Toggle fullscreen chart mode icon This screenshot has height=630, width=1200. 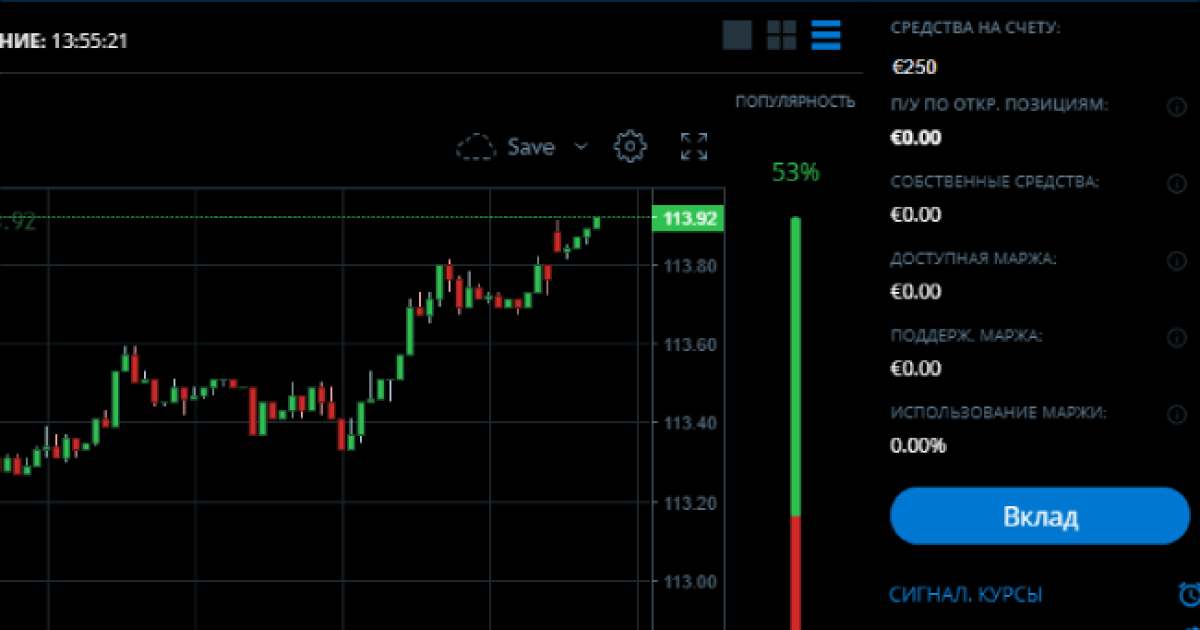point(694,146)
